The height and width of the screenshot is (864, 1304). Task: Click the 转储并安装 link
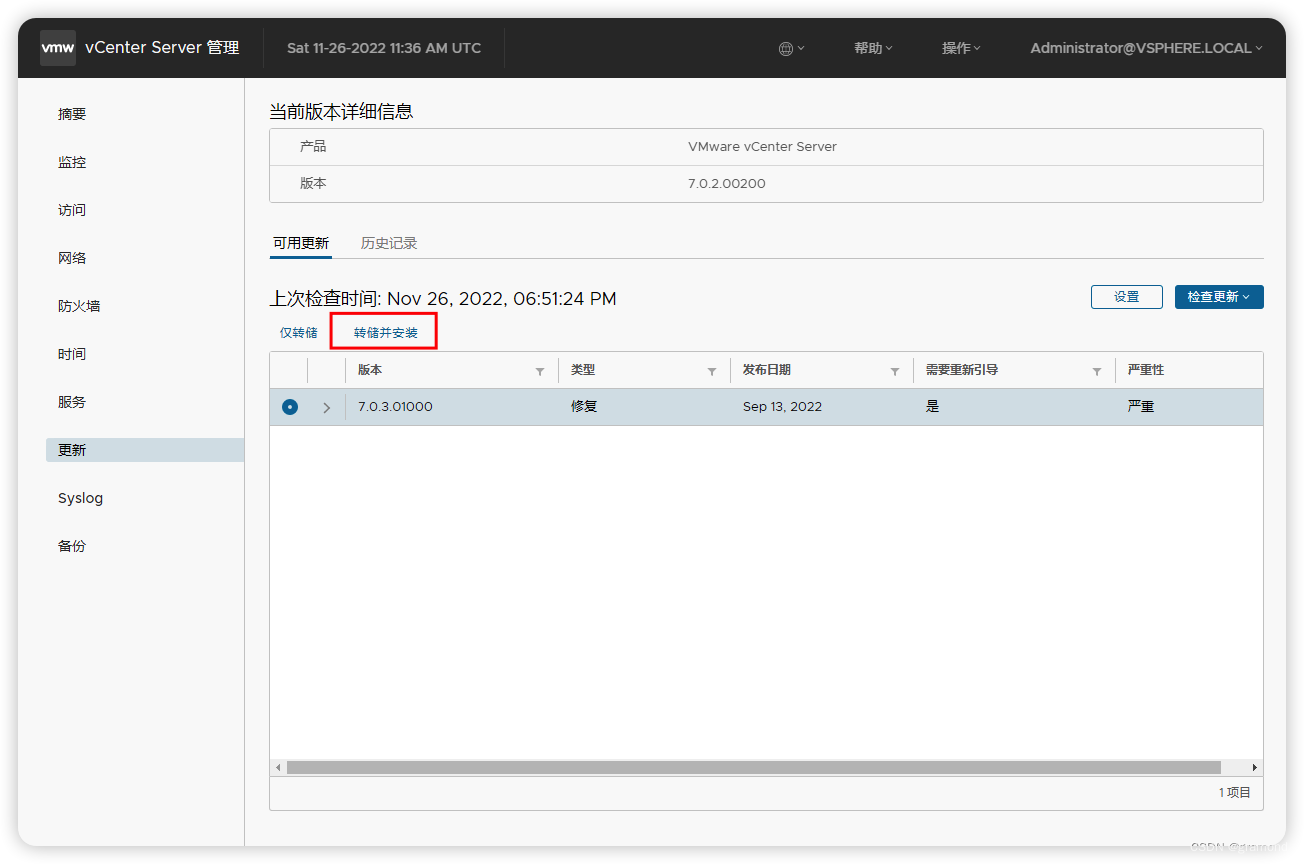[386, 333]
